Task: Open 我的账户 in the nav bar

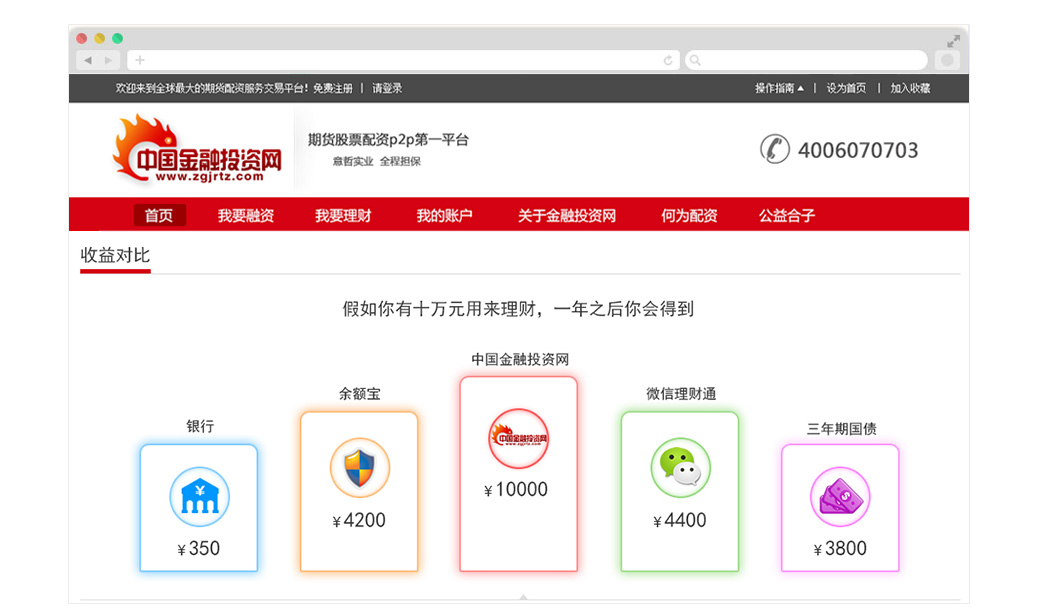Action: 444,215
